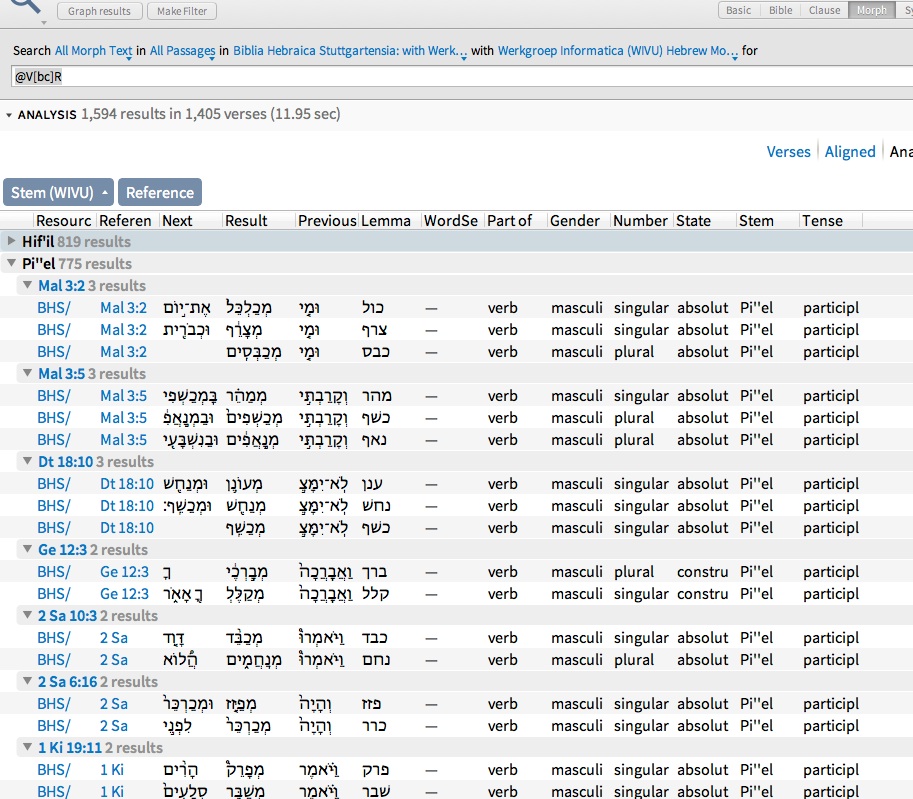Collapse the 1 Ki 19:11 results group
913x799 pixels.
(x=27, y=747)
